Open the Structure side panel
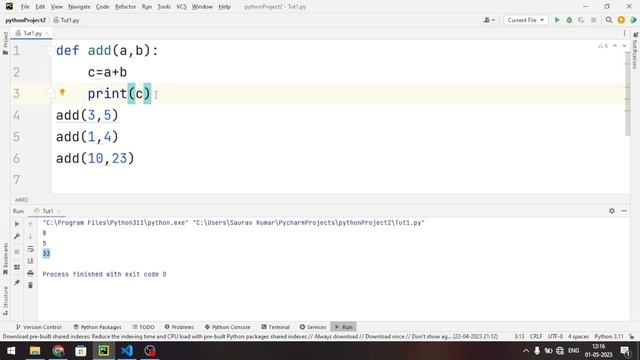The image size is (640, 360). pos(5,301)
